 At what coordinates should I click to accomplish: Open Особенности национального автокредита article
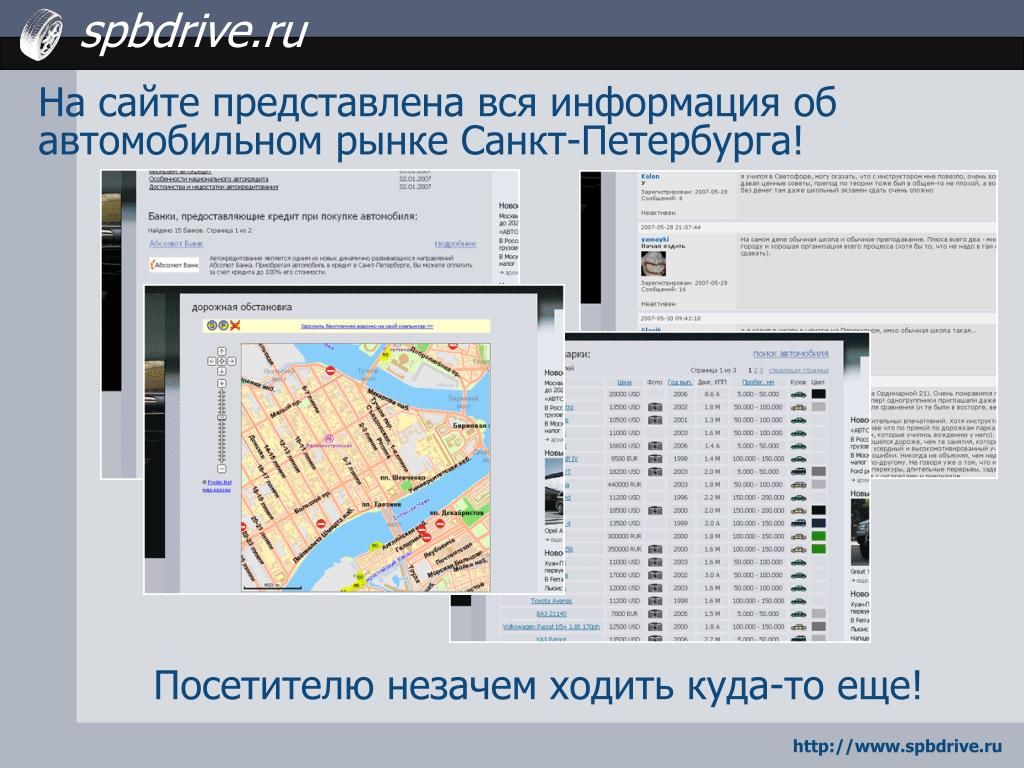[208, 179]
